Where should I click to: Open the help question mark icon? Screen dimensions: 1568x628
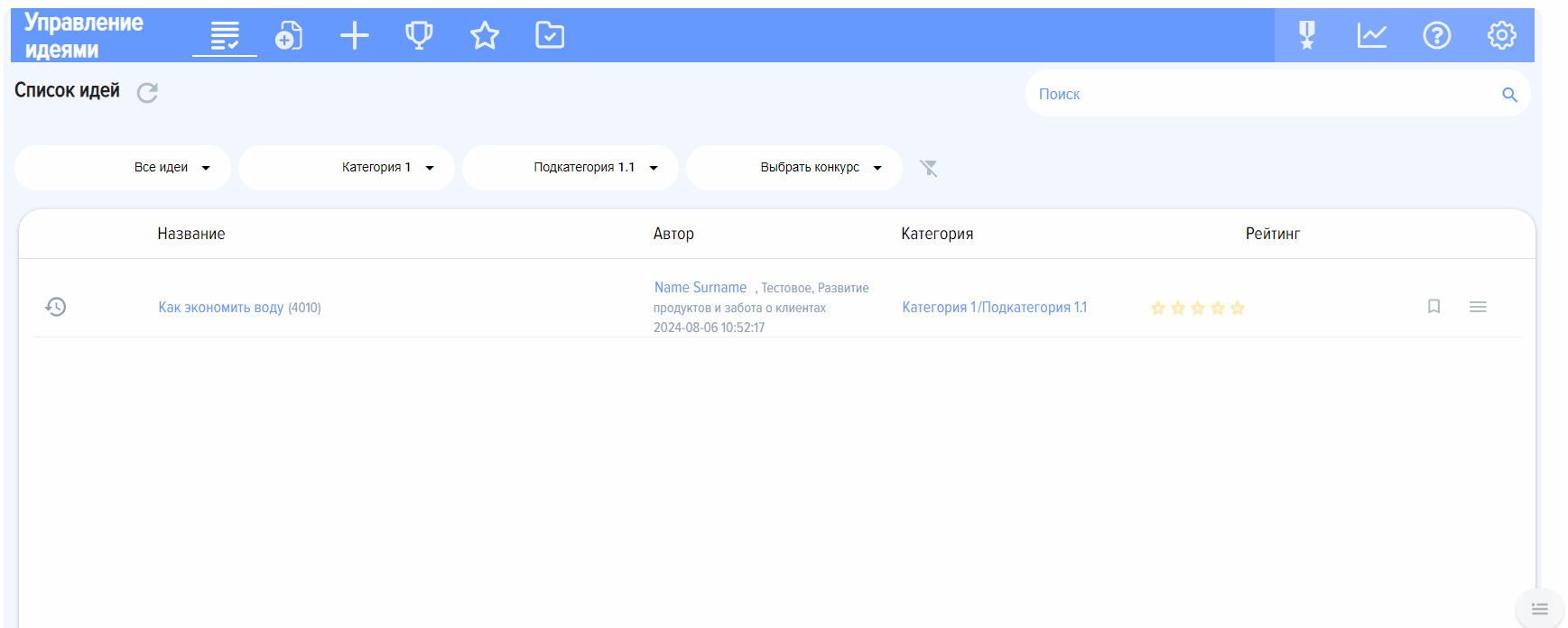(x=1436, y=36)
